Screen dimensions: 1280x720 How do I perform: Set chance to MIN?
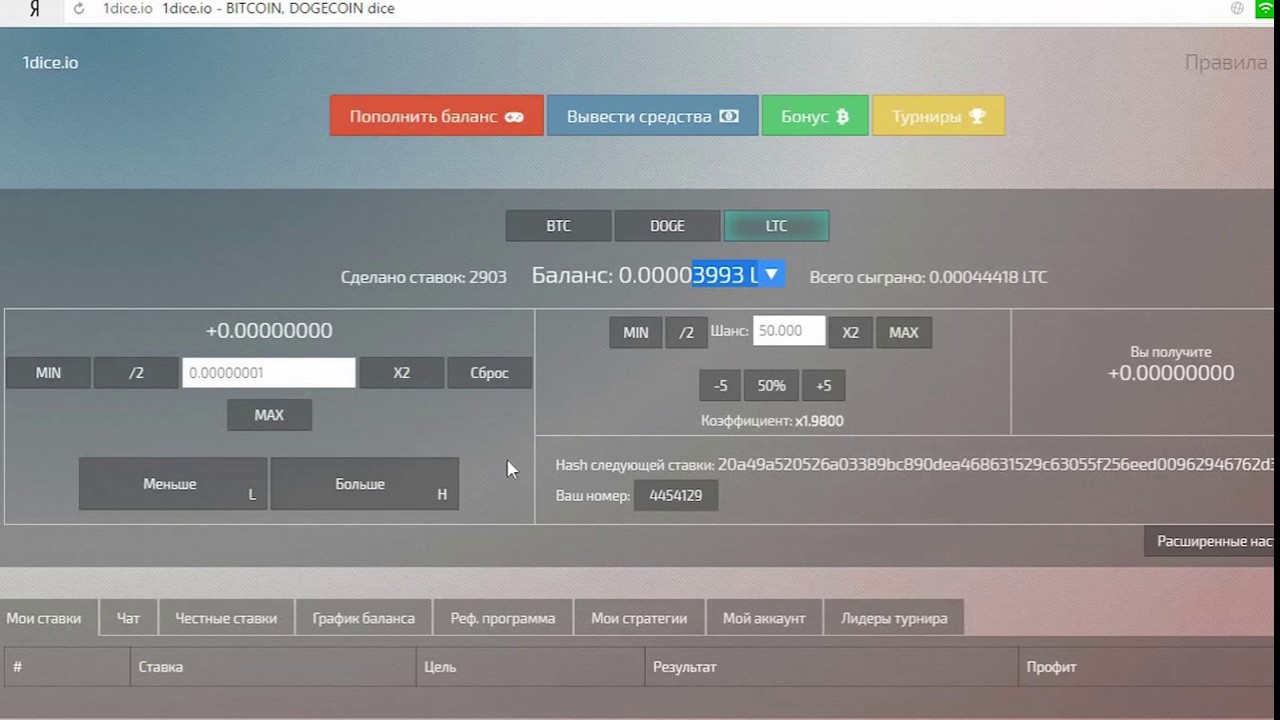coord(636,333)
